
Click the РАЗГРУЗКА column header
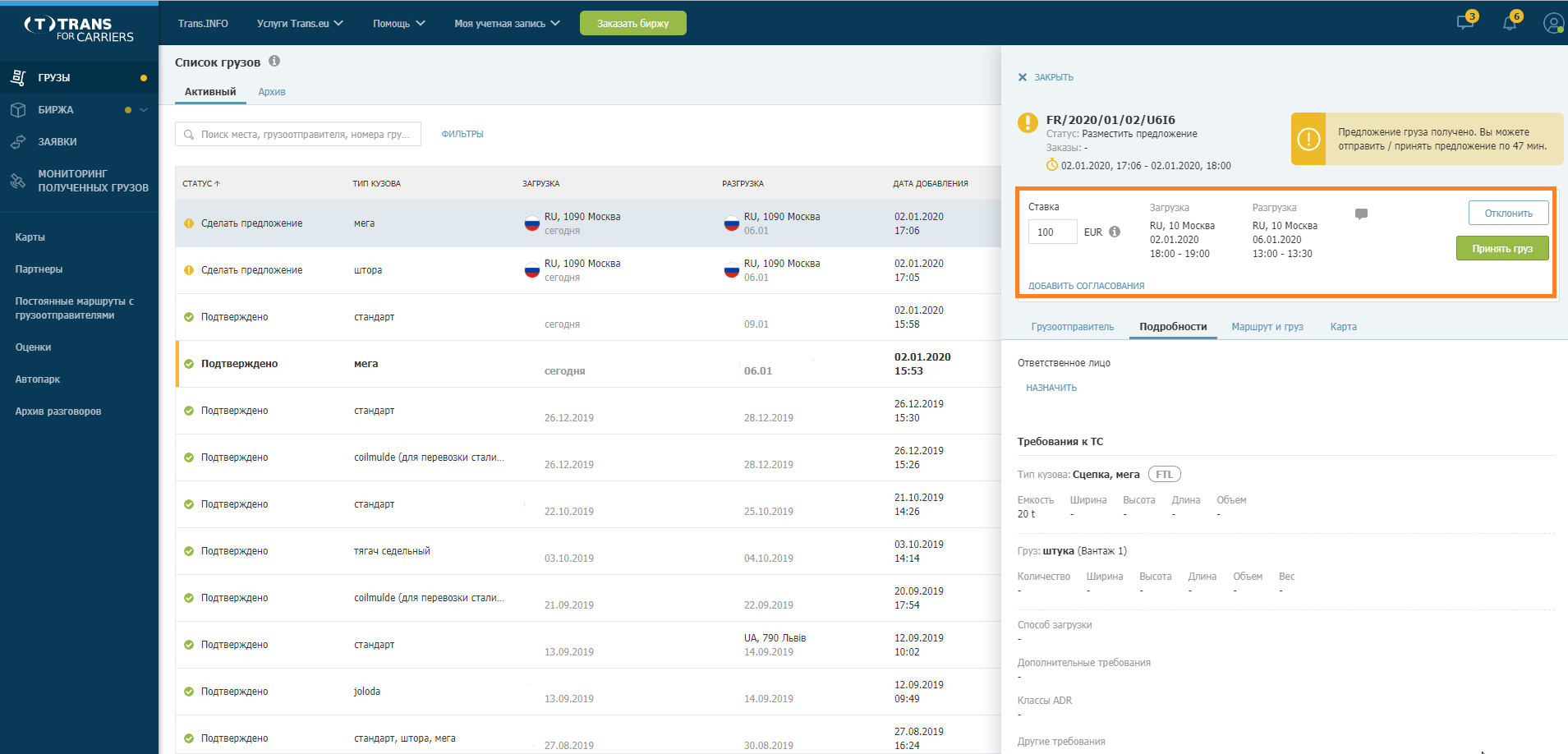(x=743, y=183)
